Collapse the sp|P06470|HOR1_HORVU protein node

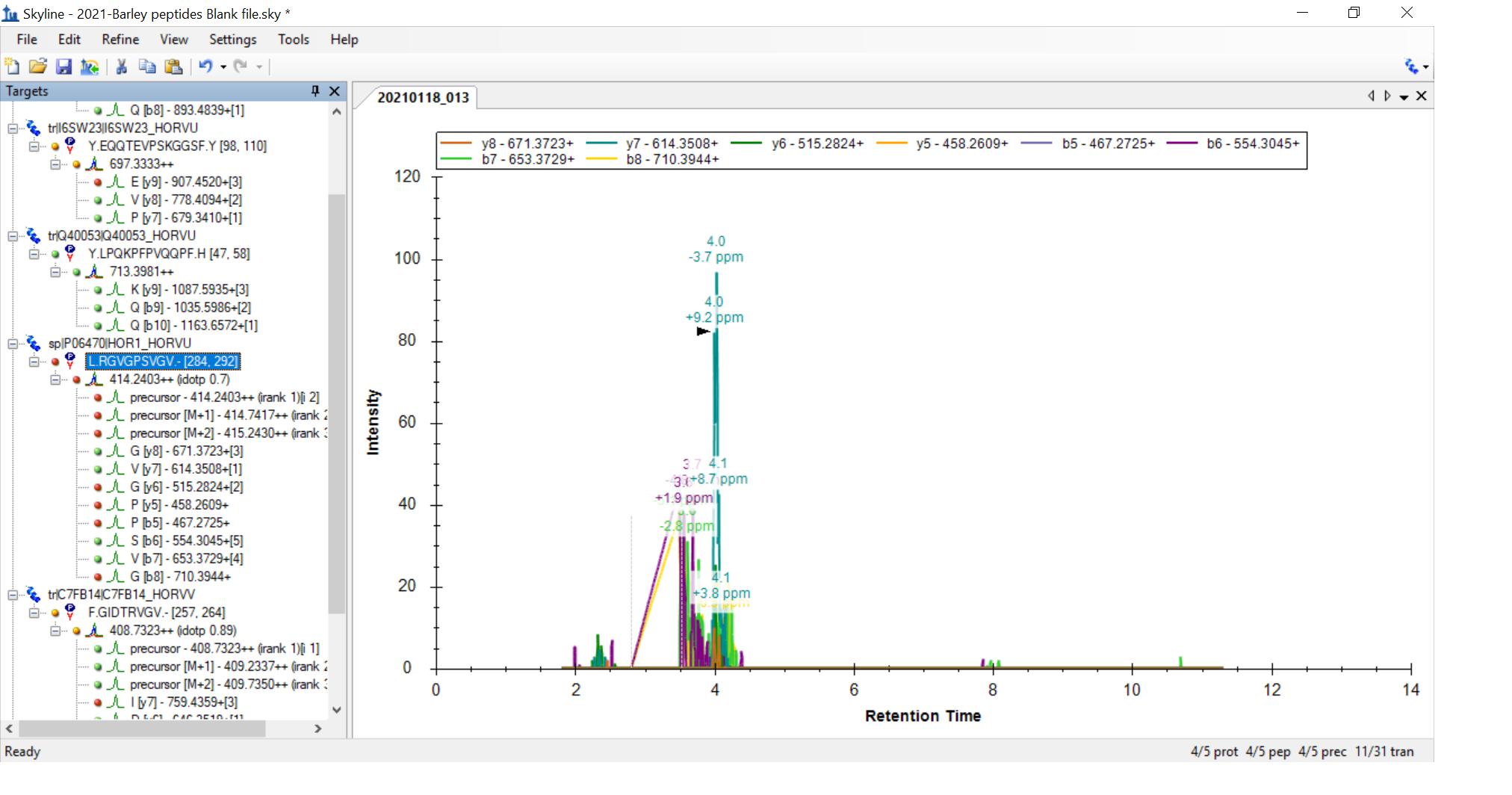[13, 343]
